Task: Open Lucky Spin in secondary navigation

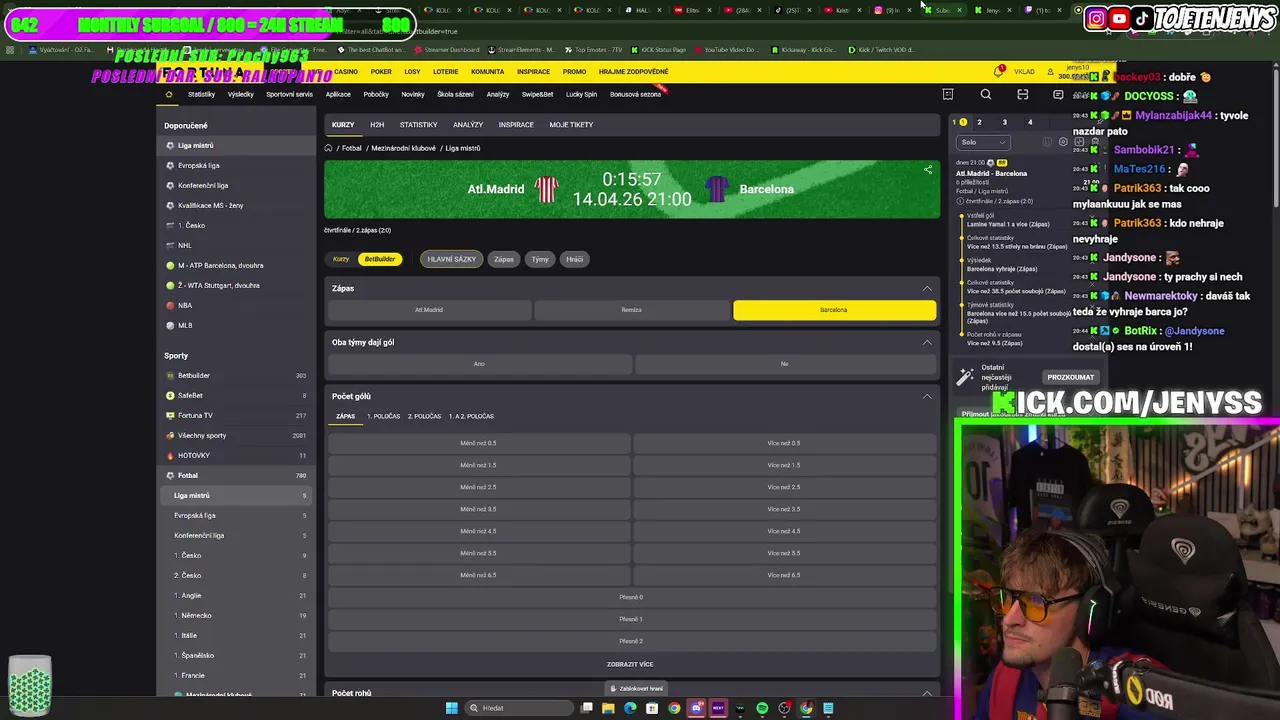Action: (581, 95)
